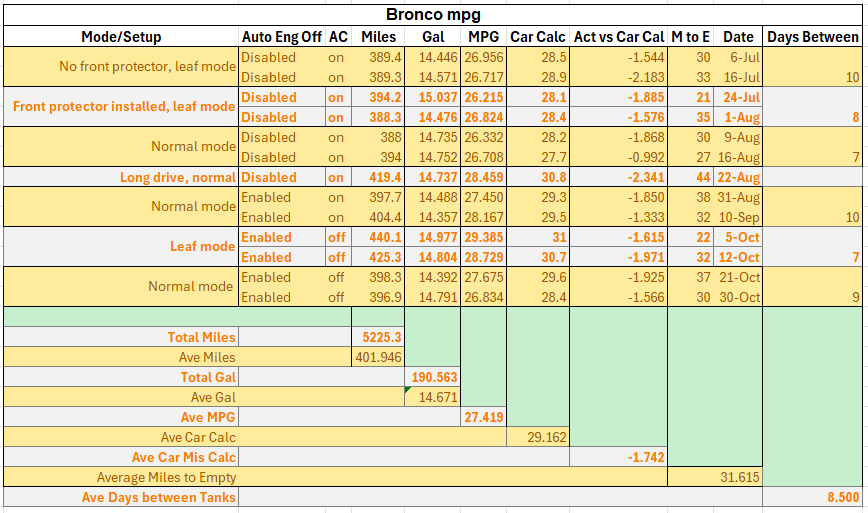This screenshot has height=513, width=868.
Task: Click the 'Mode/Setup' column header
Action: click(121, 37)
